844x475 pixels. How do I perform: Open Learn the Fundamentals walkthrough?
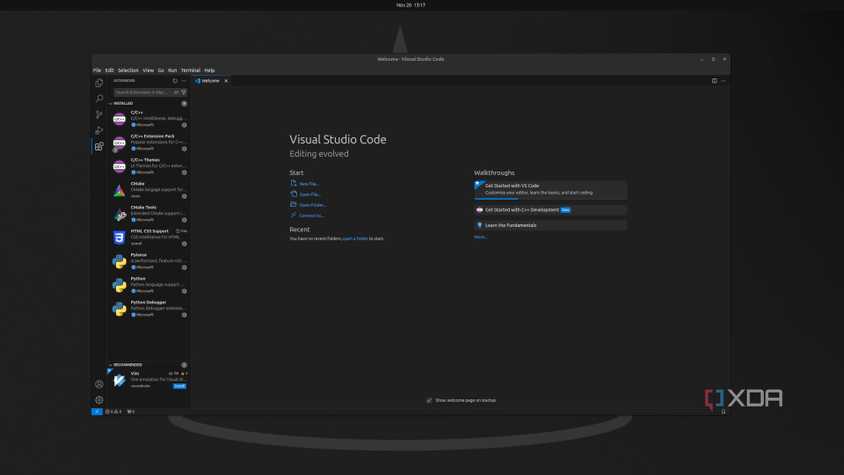[551, 225]
